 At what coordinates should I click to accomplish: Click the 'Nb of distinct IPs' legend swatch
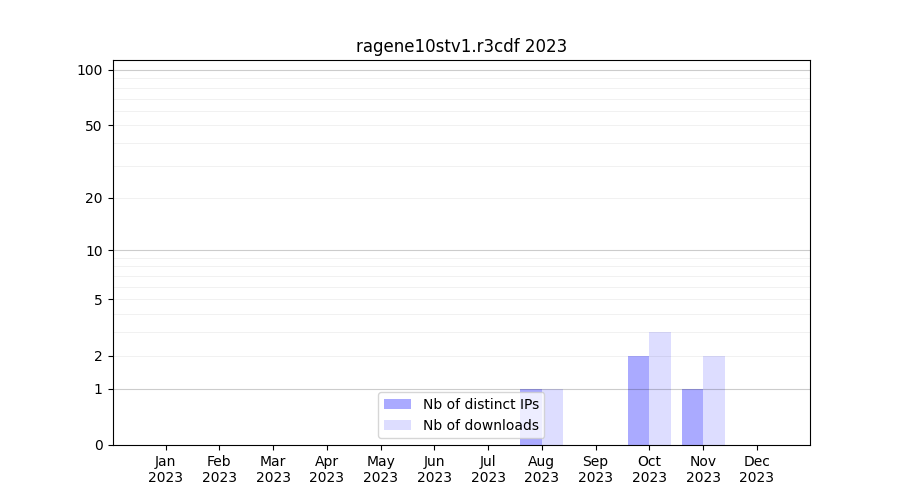(397, 404)
